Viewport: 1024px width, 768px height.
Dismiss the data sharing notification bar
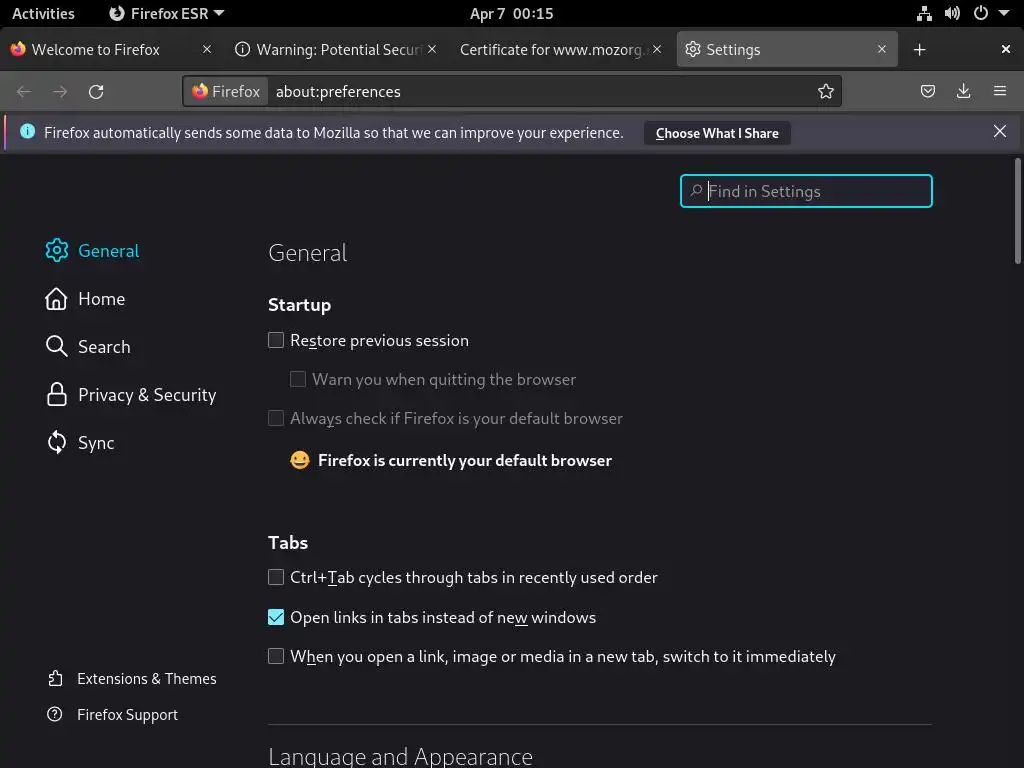(1000, 132)
